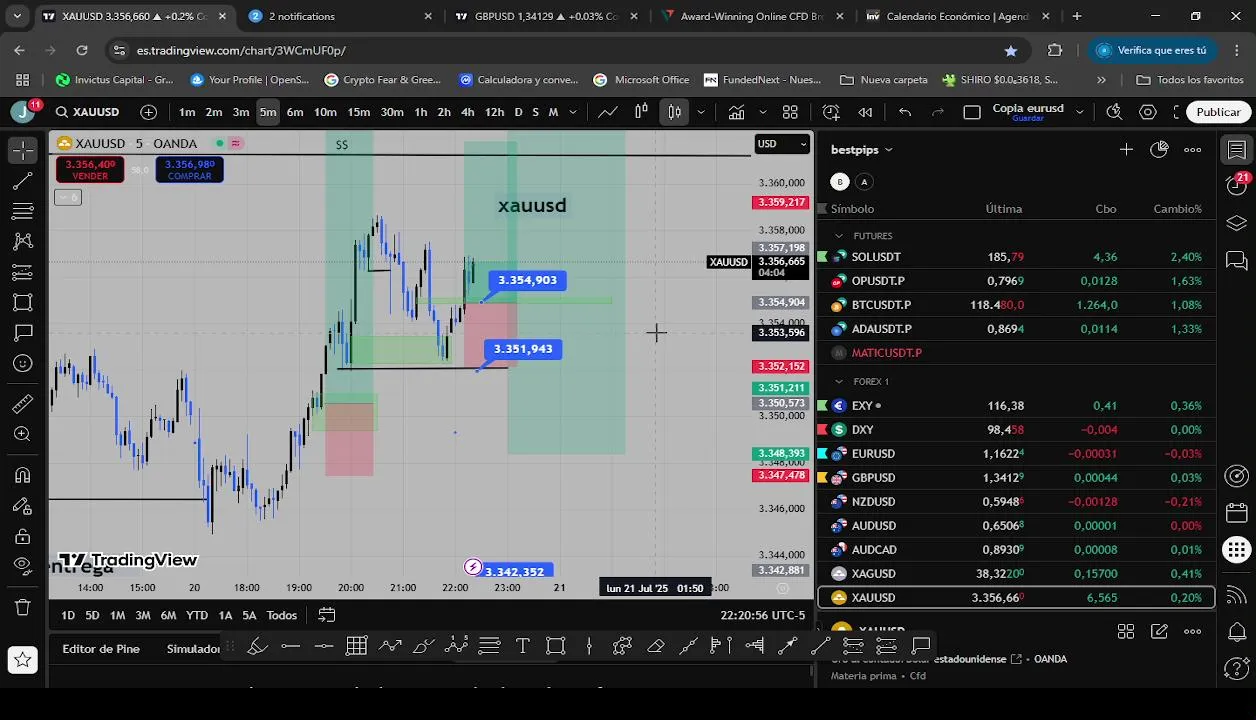Select the A flag filter circle
The image size is (1256, 720).
point(864,181)
